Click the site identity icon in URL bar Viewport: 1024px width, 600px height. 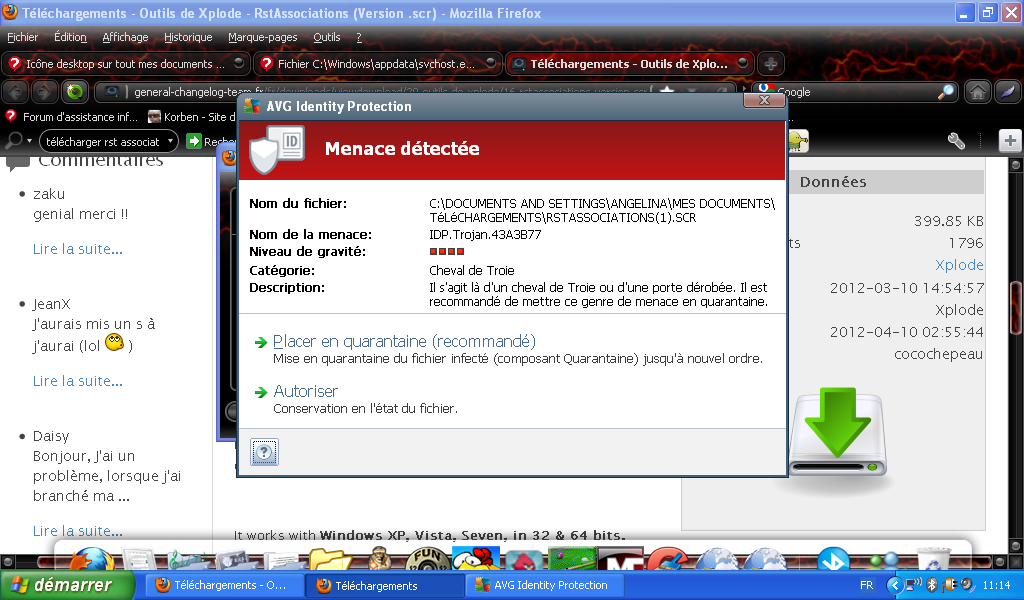click(x=111, y=92)
